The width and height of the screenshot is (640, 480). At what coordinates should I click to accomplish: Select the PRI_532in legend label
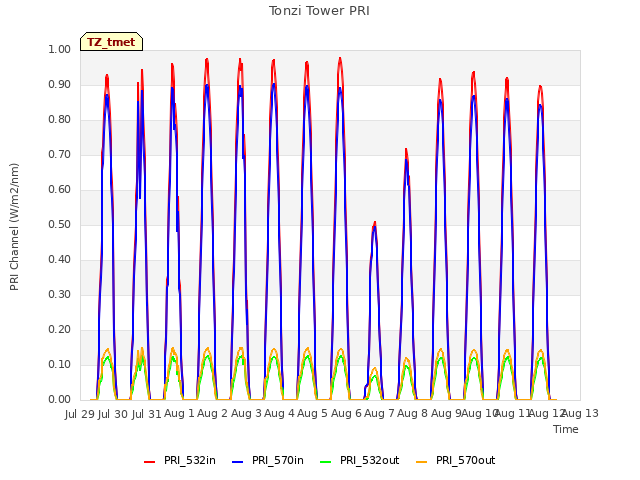point(190,460)
